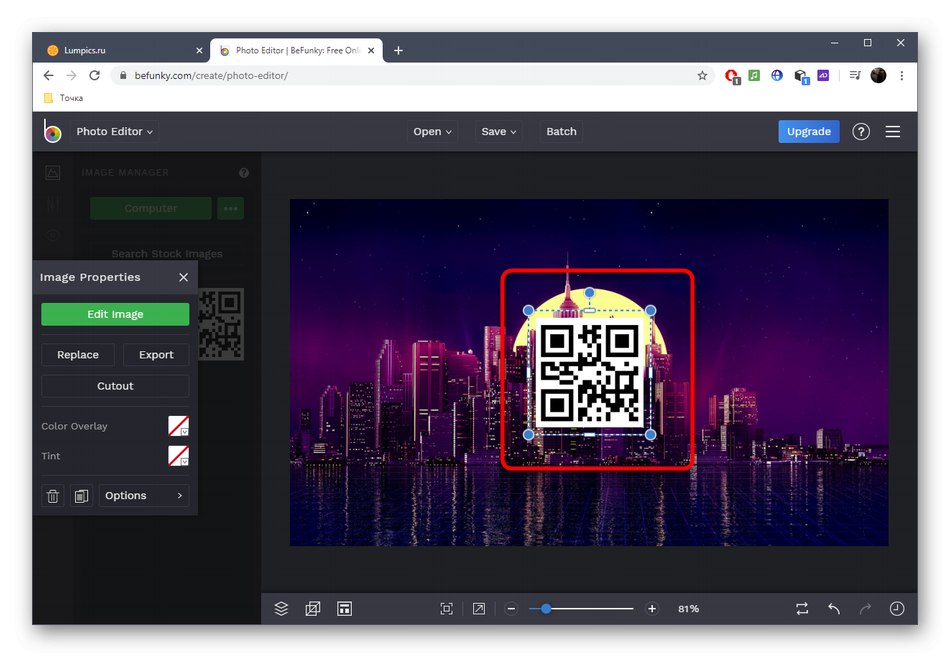The image size is (950, 657).
Task: Click the fit to screen icon
Action: click(x=447, y=609)
